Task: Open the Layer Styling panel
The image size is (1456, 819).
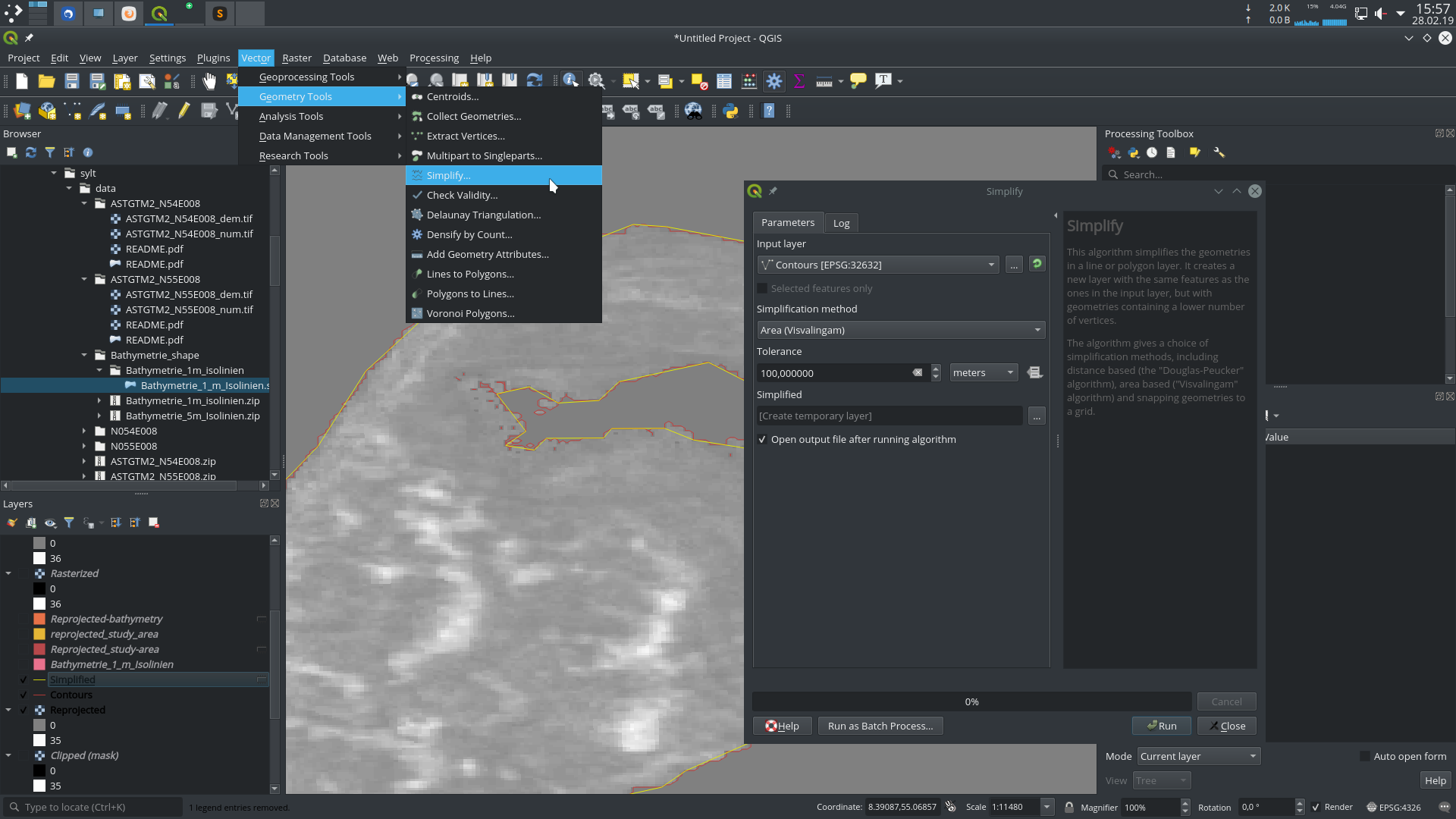Action: tap(11, 522)
